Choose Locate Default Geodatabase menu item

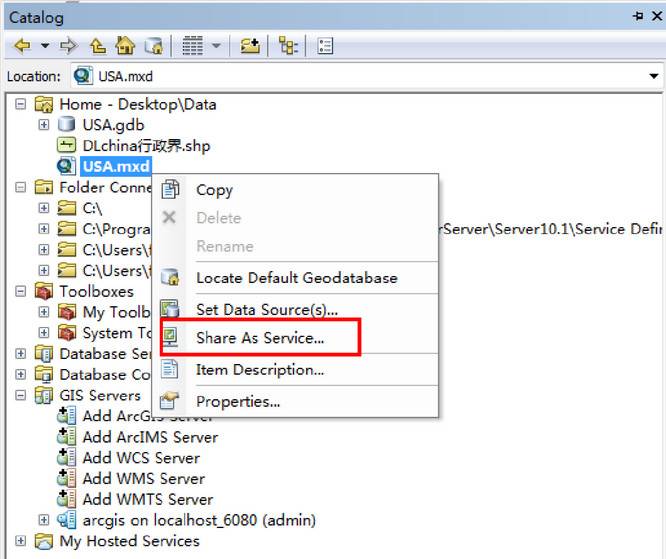click(295, 278)
